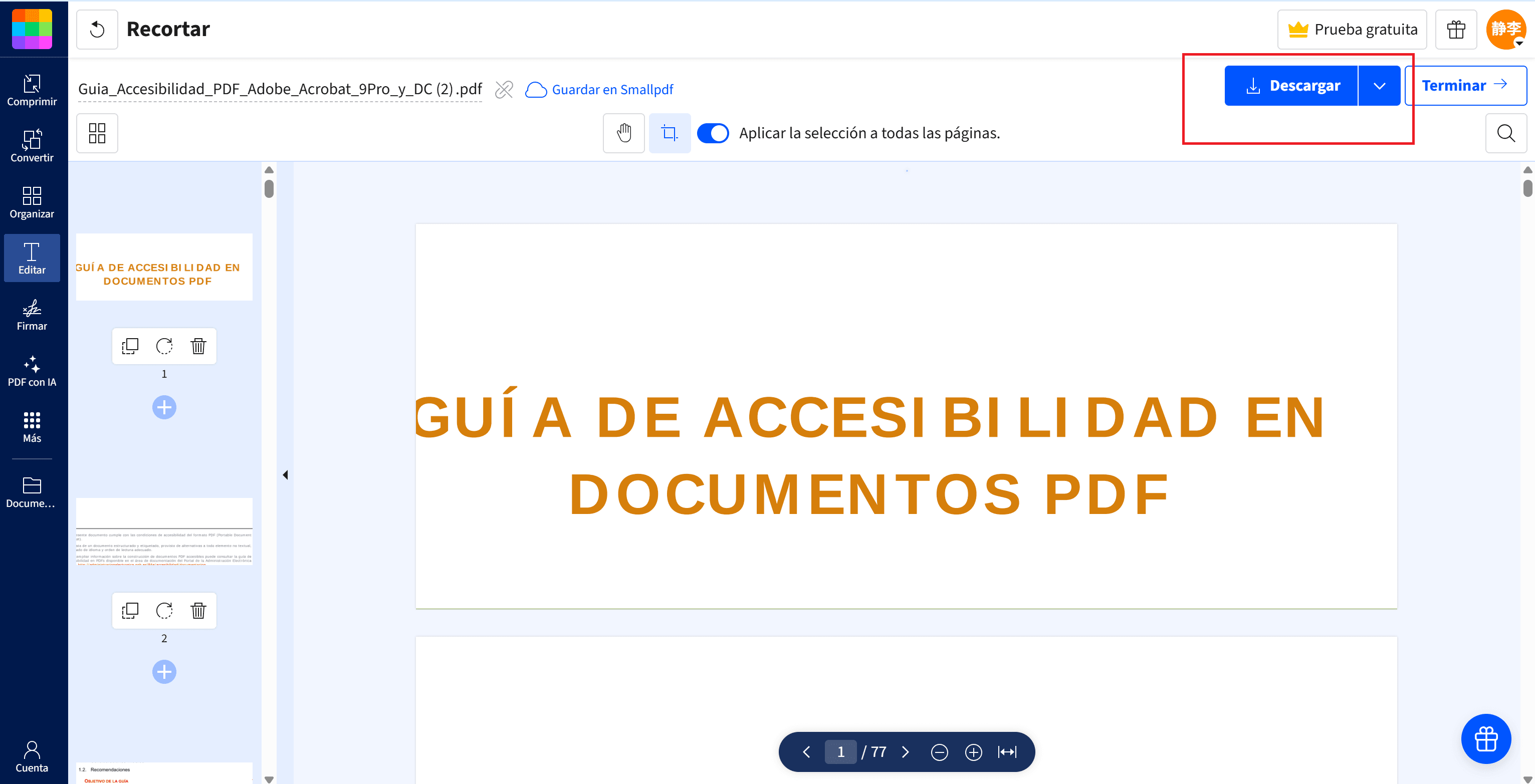Toggle apply selection to all pages
Screen dimensions: 1535x784
tap(713, 133)
